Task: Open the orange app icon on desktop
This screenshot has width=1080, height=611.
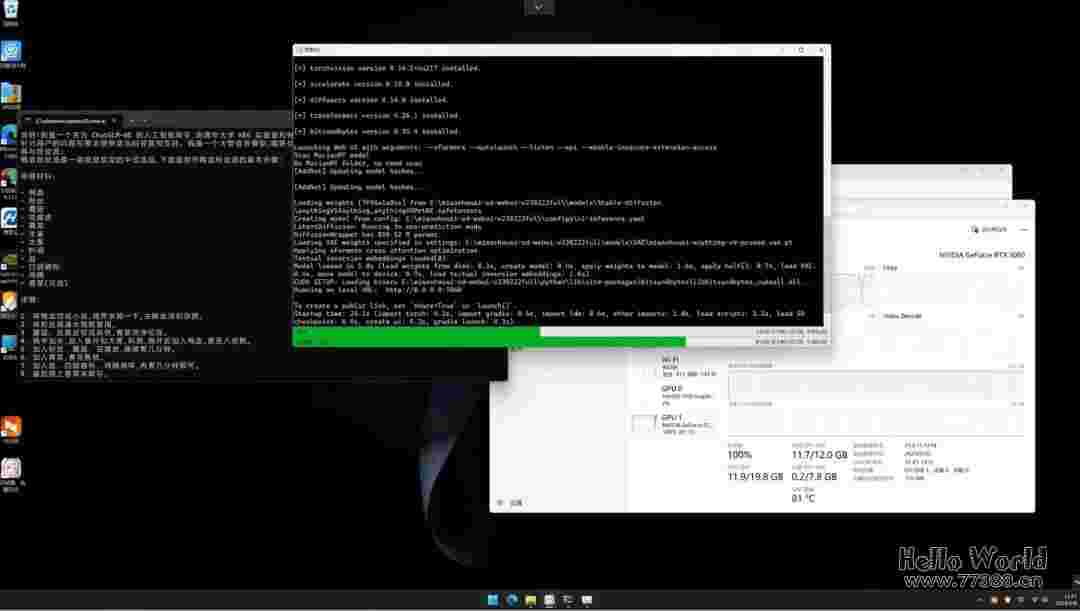Action: [x=11, y=427]
